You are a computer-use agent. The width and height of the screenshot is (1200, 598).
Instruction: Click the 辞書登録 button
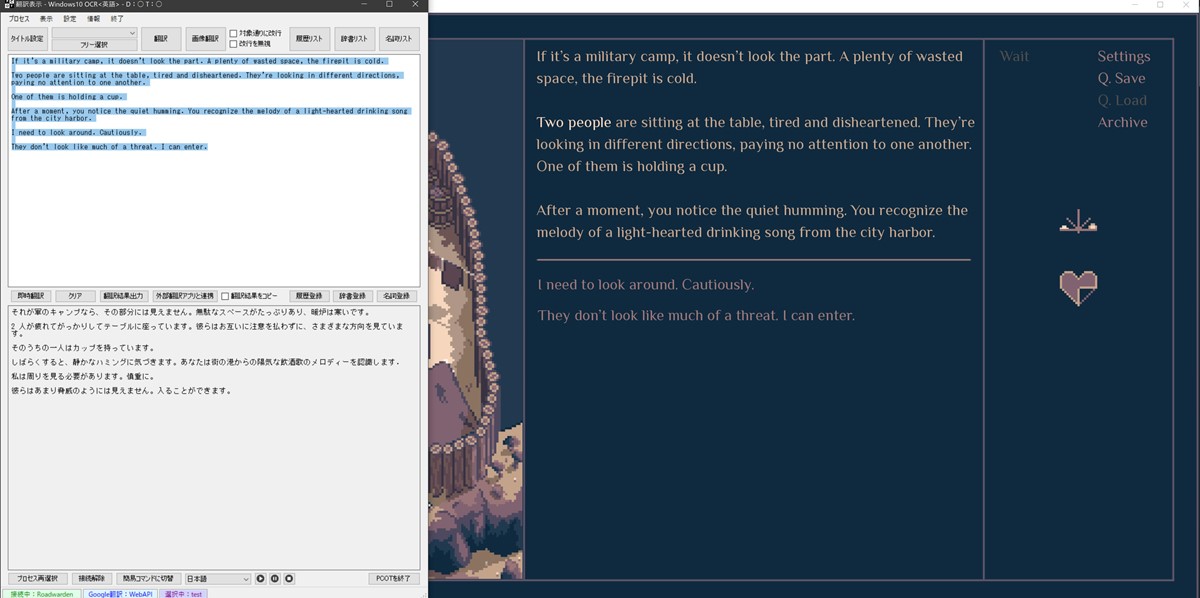pos(354,296)
